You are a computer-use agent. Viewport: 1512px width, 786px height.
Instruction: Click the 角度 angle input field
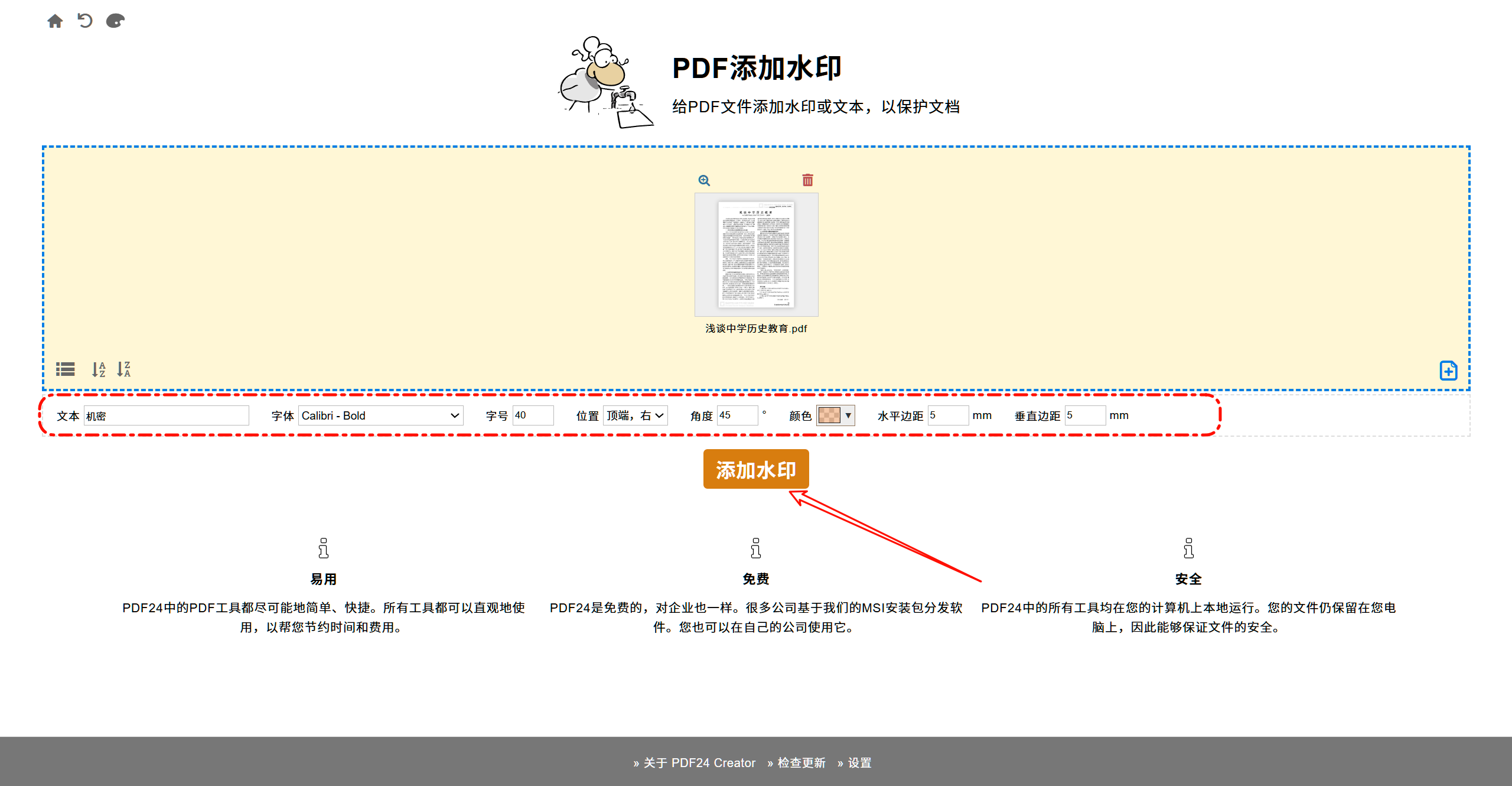pos(737,415)
